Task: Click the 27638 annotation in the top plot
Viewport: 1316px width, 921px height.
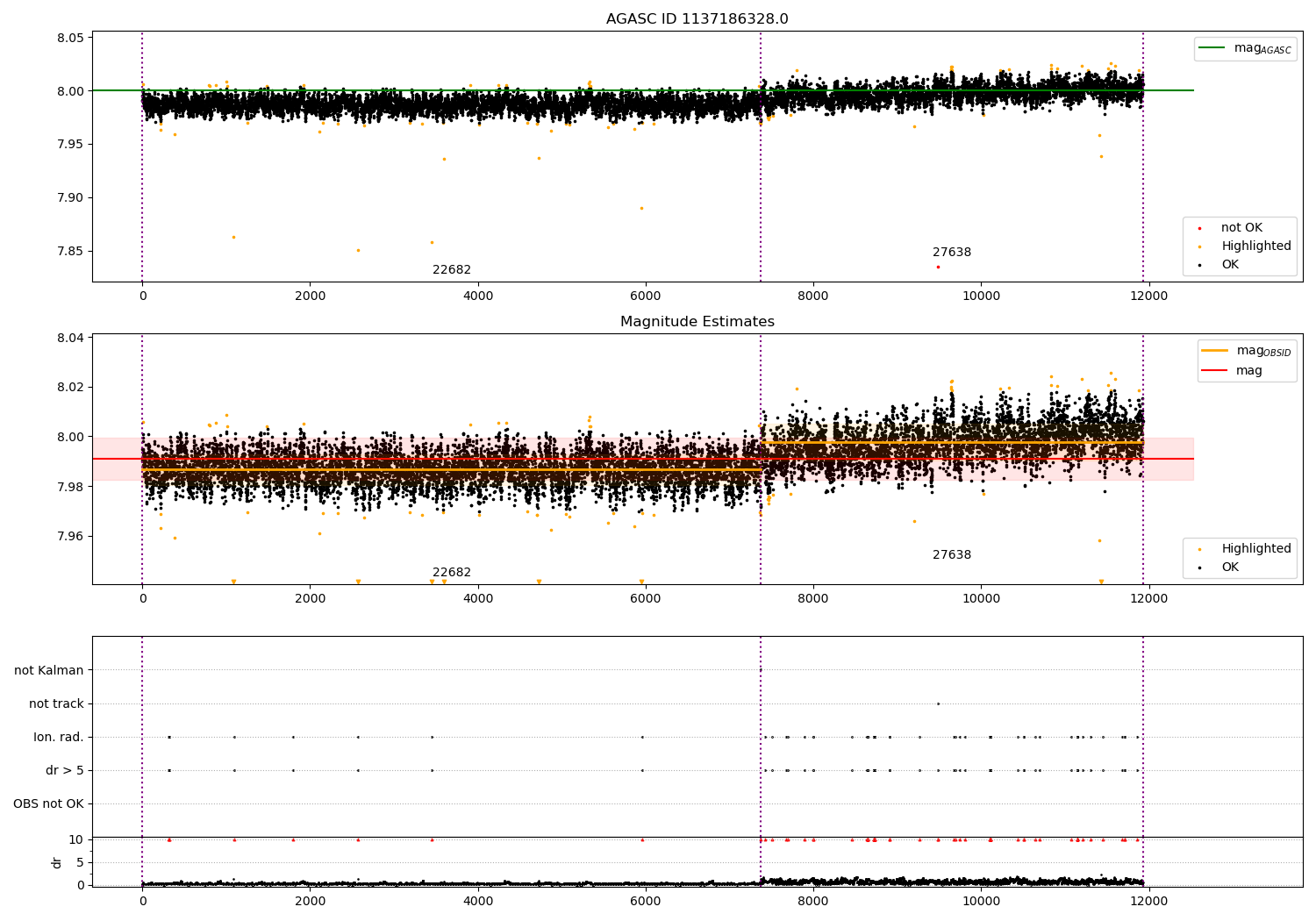Action: tap(952, 253)
